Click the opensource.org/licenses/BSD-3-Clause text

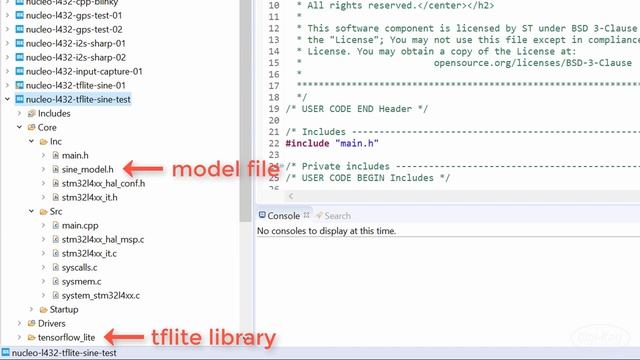[x=533, y=63]
